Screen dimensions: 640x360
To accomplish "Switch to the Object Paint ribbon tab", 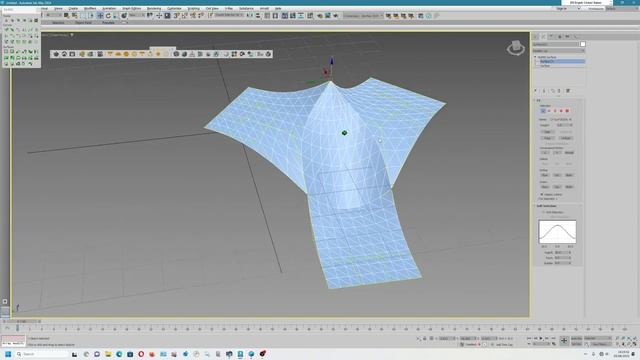I will coord(83,23).
